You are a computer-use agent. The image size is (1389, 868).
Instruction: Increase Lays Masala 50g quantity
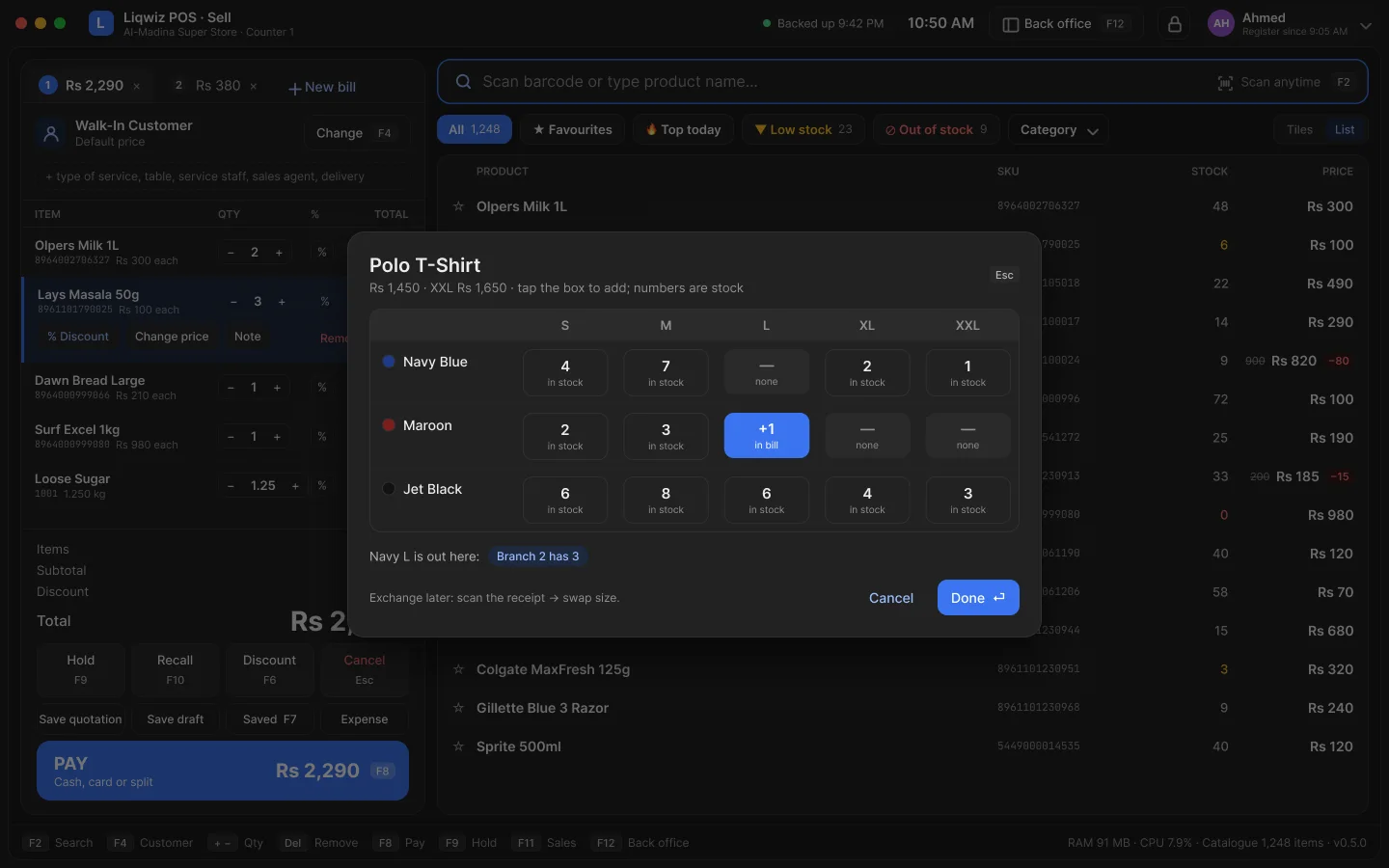pyautogui.click(x=282, y=302)
